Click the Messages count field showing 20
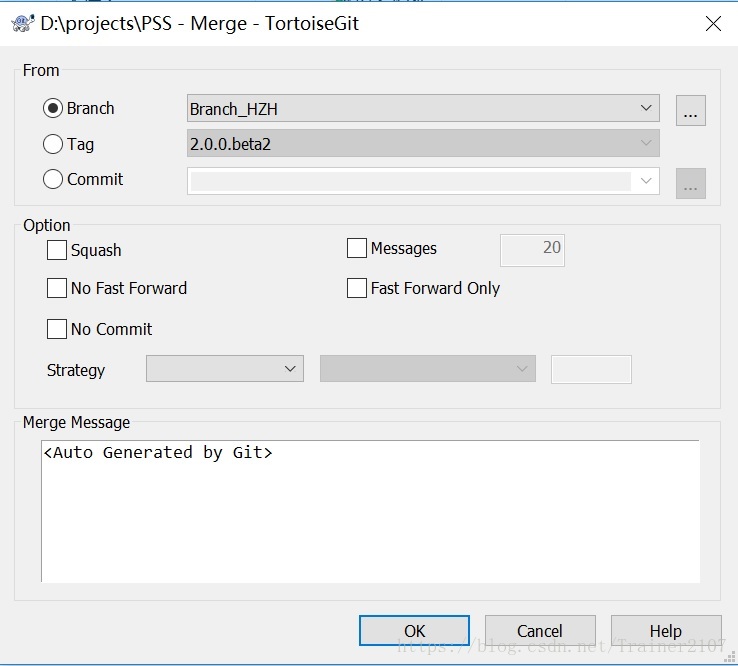This screenshot has height=666, width=738. [532, 250]
